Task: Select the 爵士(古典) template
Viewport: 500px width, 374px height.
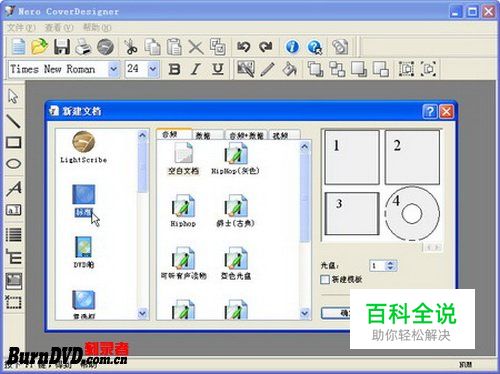Action: [x=236, y=211]
